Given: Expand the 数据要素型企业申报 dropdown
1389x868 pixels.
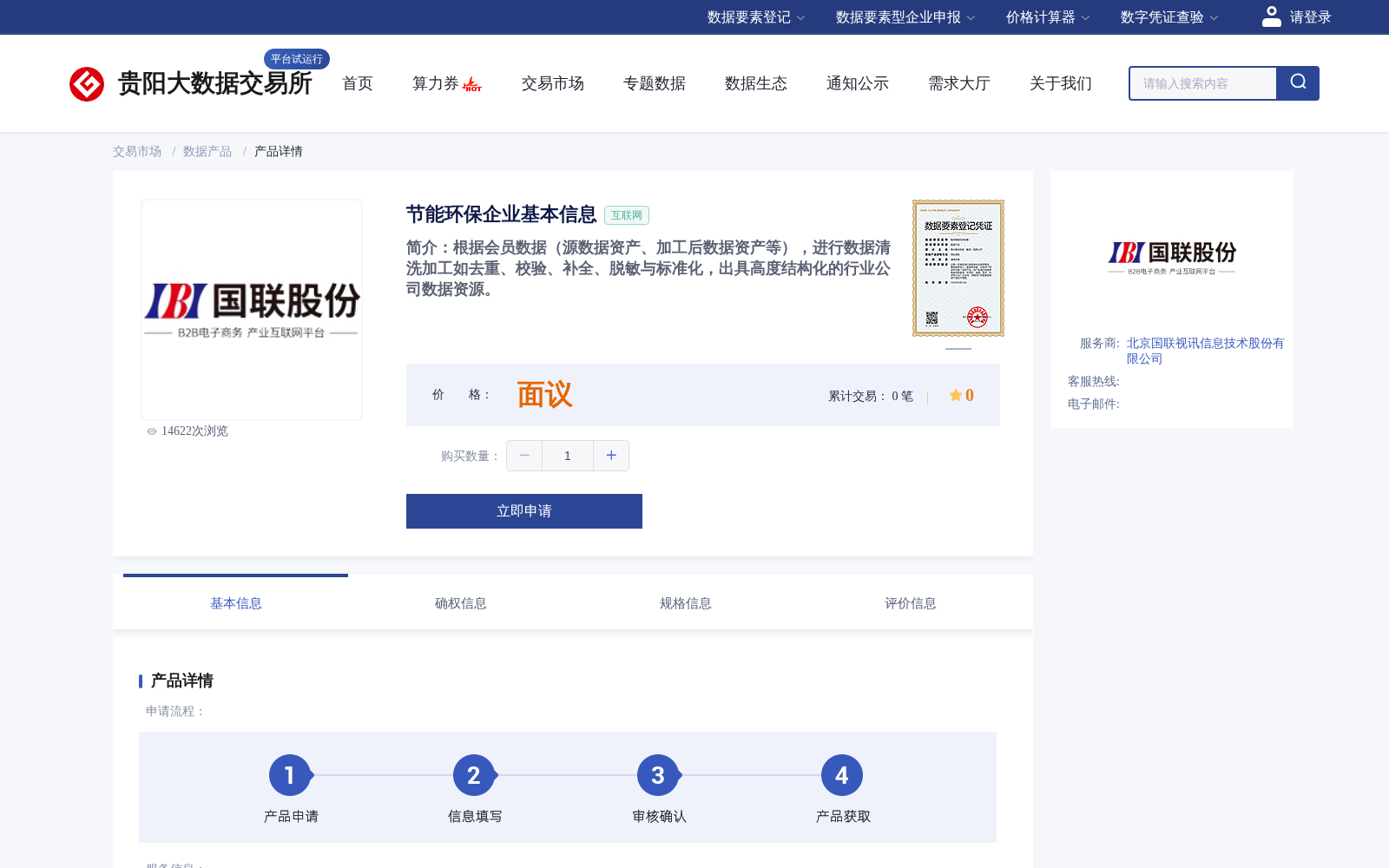Looking at the screenshot, I should [x=905, y=17].
